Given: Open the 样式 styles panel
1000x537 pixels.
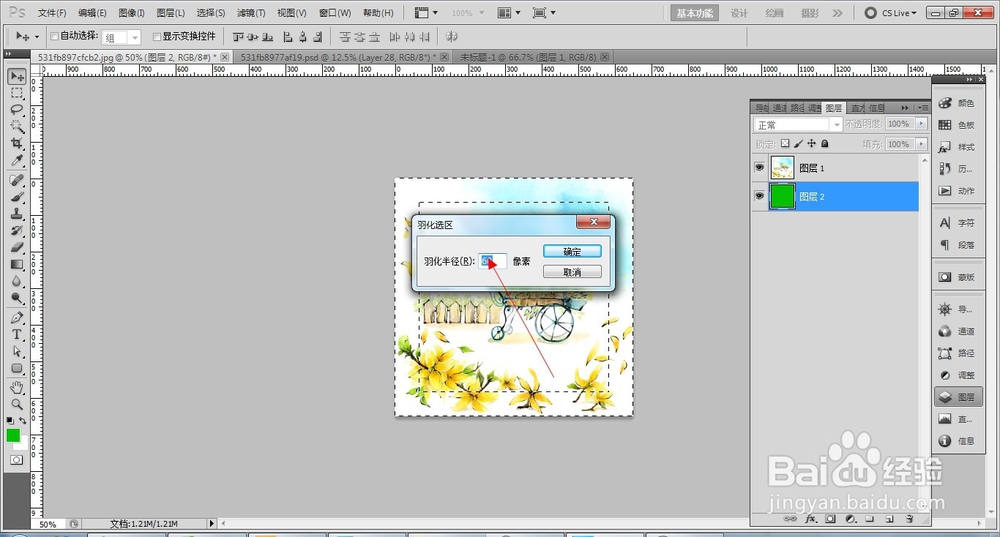Looking at the screenshot, I should click(957, 147).
